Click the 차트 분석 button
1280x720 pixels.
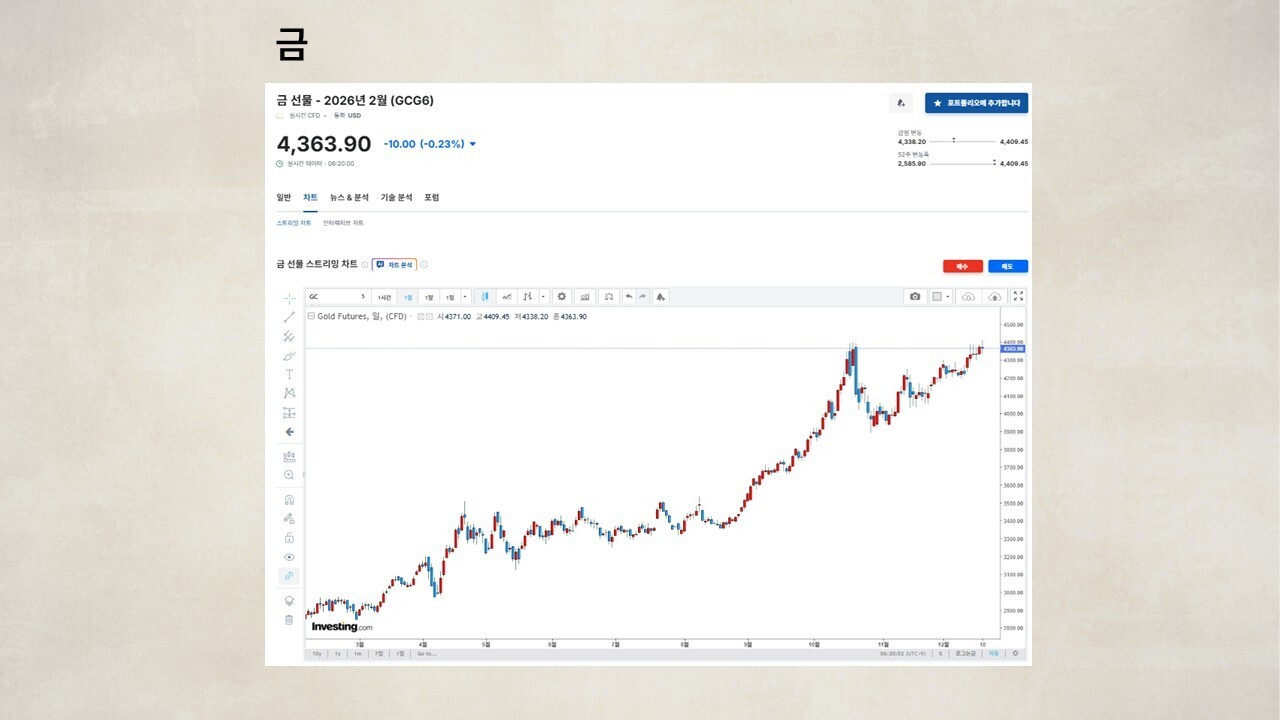pos(394,265)
